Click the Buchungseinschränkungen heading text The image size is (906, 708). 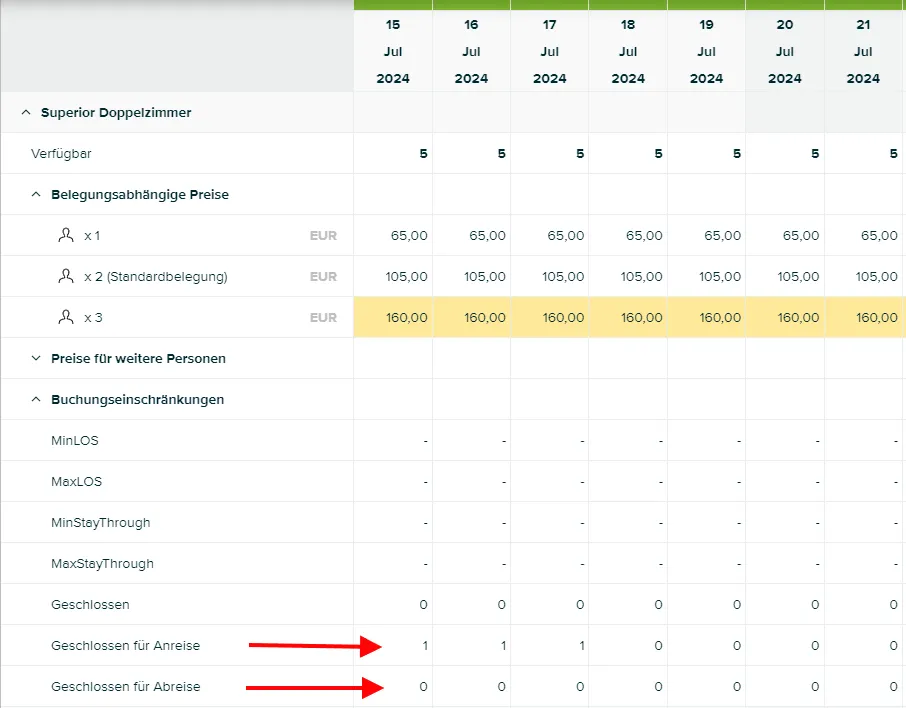[x=138, y=399]
